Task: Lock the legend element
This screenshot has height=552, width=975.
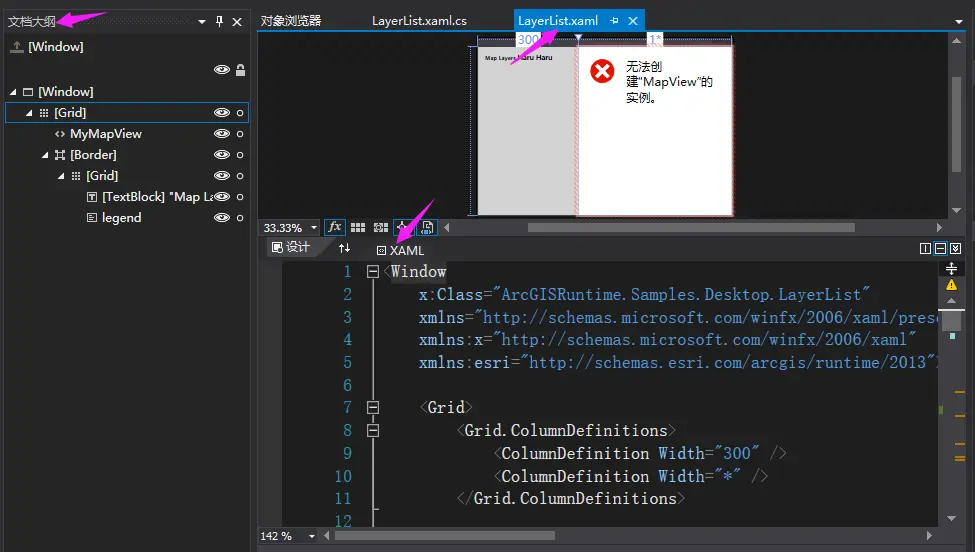Action: pyautogui.click(x=240, y=218)
